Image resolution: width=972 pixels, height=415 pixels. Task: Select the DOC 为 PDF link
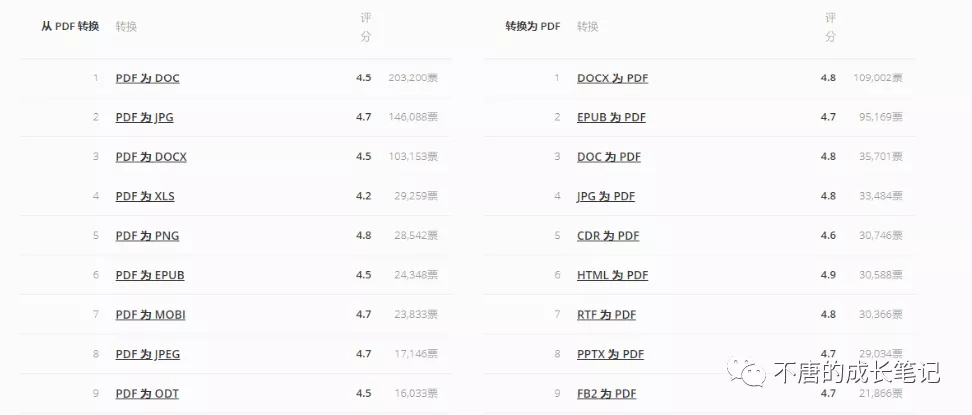point(609,157)
